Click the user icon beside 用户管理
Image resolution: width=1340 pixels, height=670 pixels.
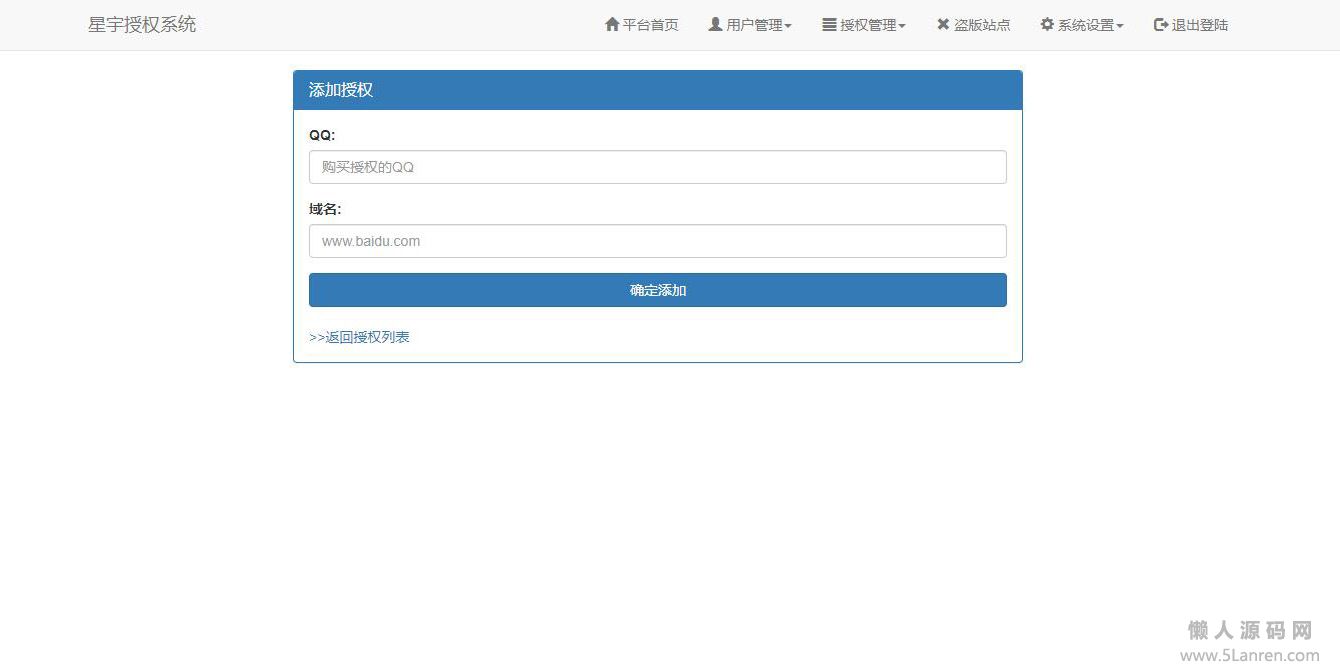click(x=715, y=25)
